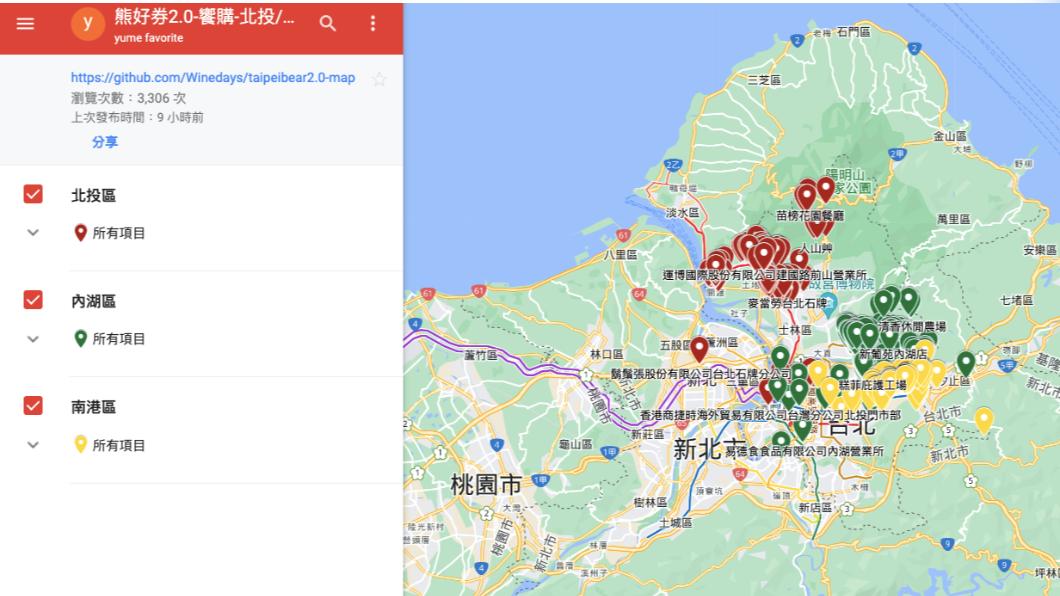This screenshot has height=596, width=1060.
Task: Click the 上次發布時間:9 小時前 text
Action: click(x=137, y=118)
